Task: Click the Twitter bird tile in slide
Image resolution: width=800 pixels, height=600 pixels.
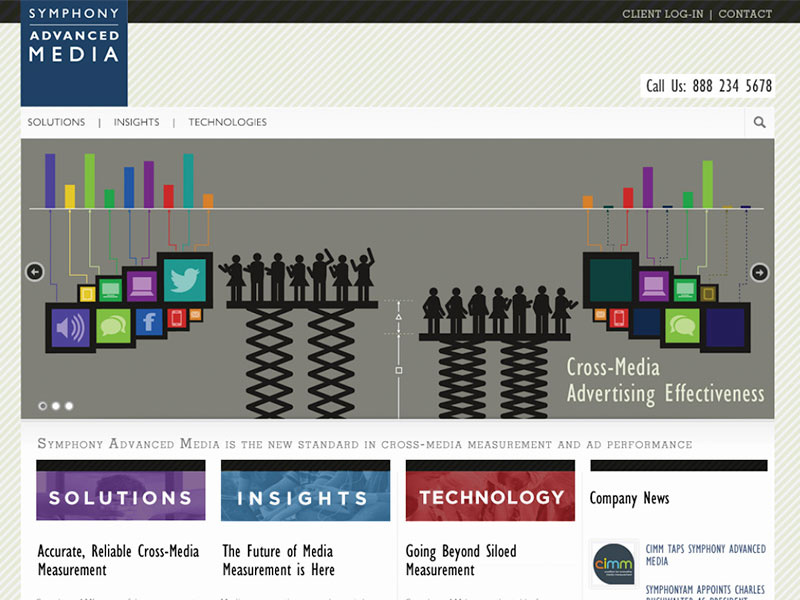Action: click(185, 280)
